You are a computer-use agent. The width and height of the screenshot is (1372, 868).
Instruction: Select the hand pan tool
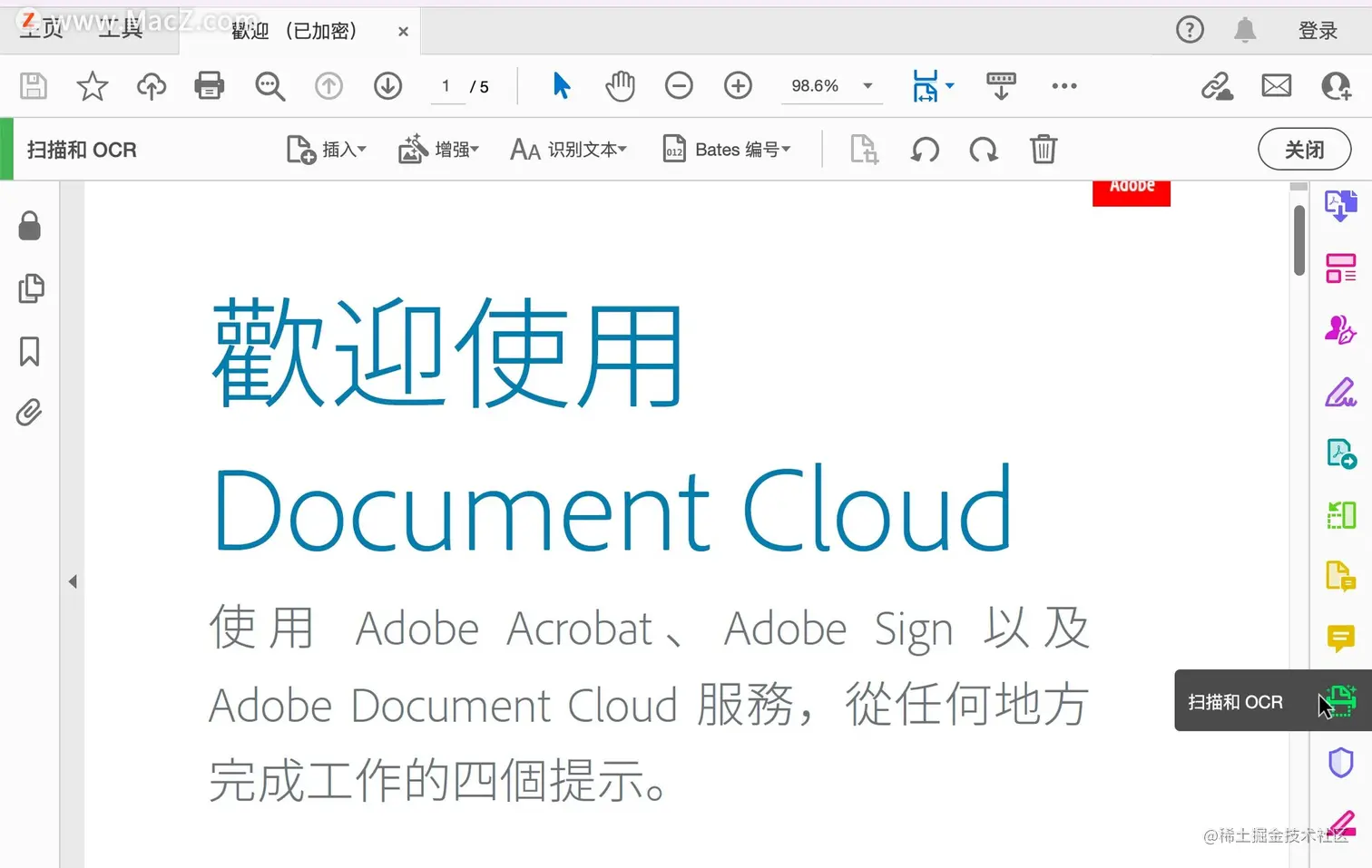click(621, 86)
